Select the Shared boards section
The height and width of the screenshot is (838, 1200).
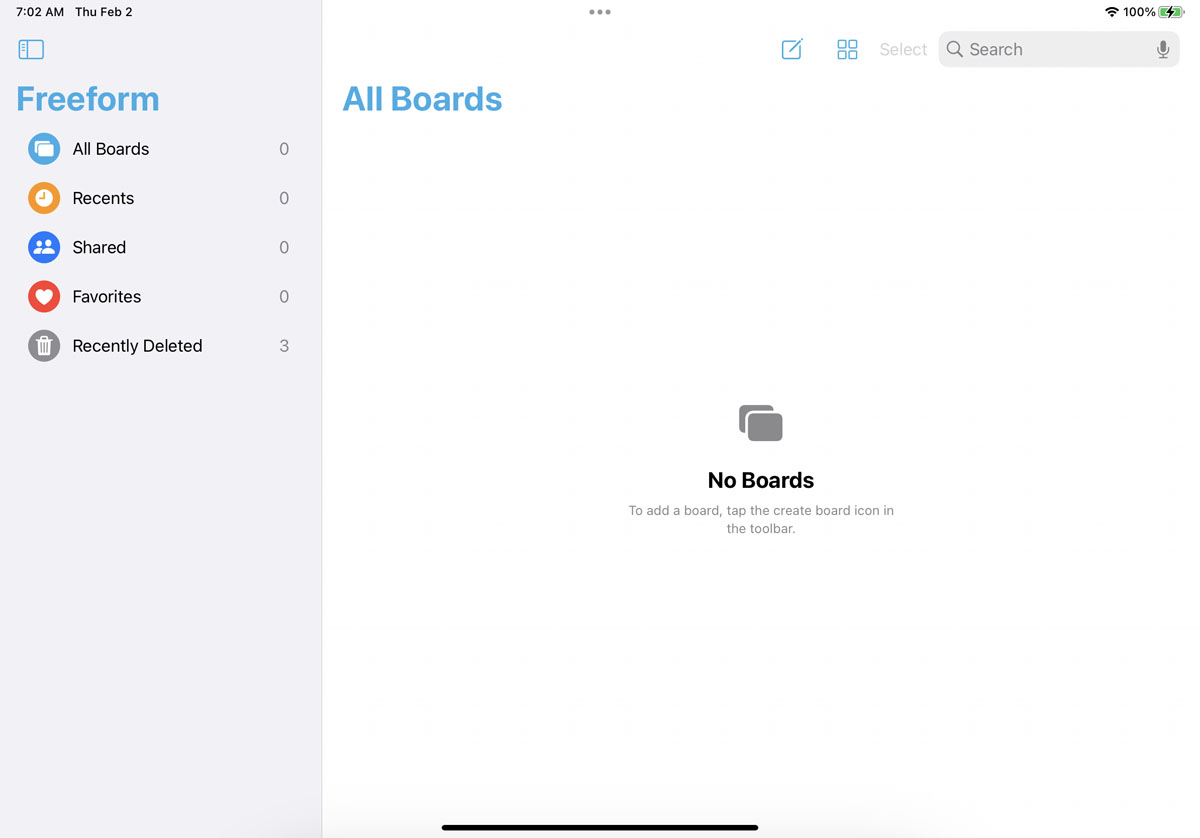pyautogui.click(x=98, y=247)
